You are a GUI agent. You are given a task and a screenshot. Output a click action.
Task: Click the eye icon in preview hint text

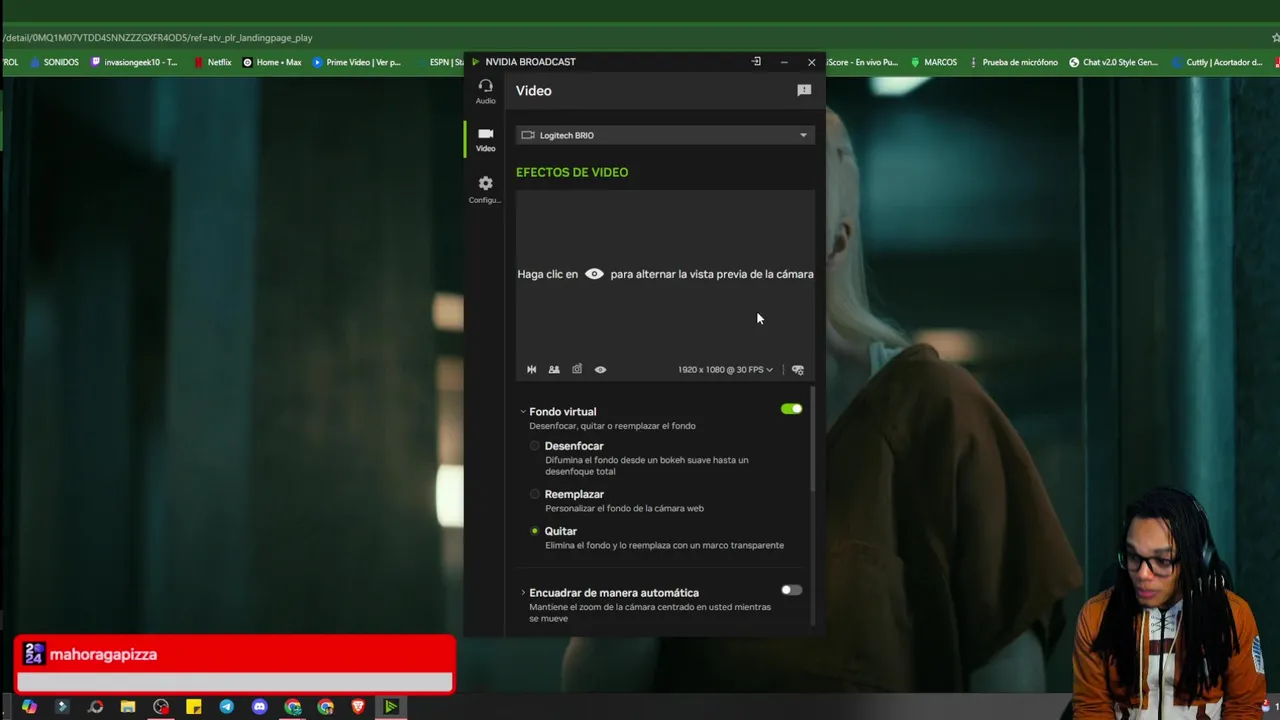click(594, 274)
